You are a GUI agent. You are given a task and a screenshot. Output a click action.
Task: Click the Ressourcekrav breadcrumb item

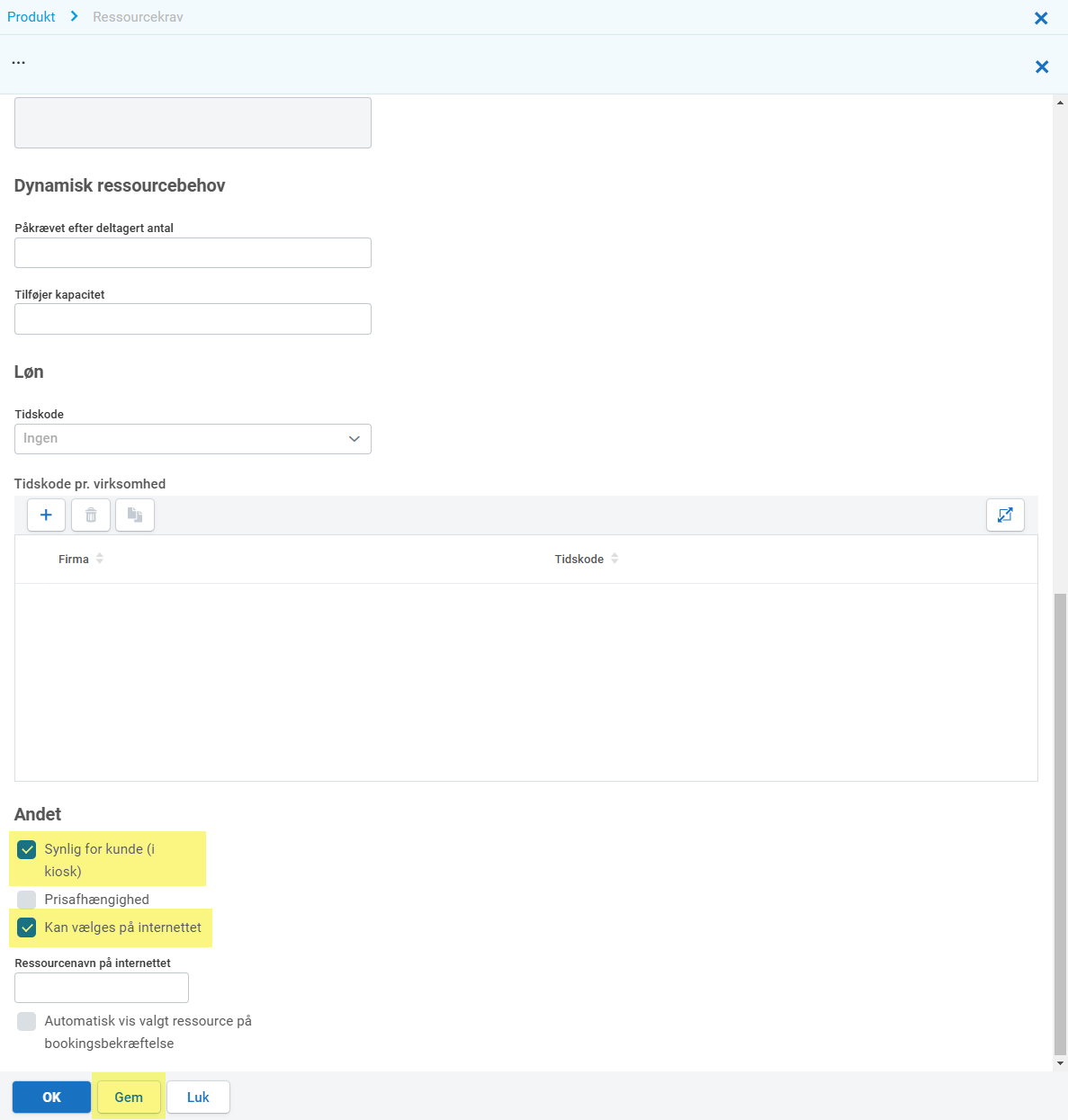point(138,17)
